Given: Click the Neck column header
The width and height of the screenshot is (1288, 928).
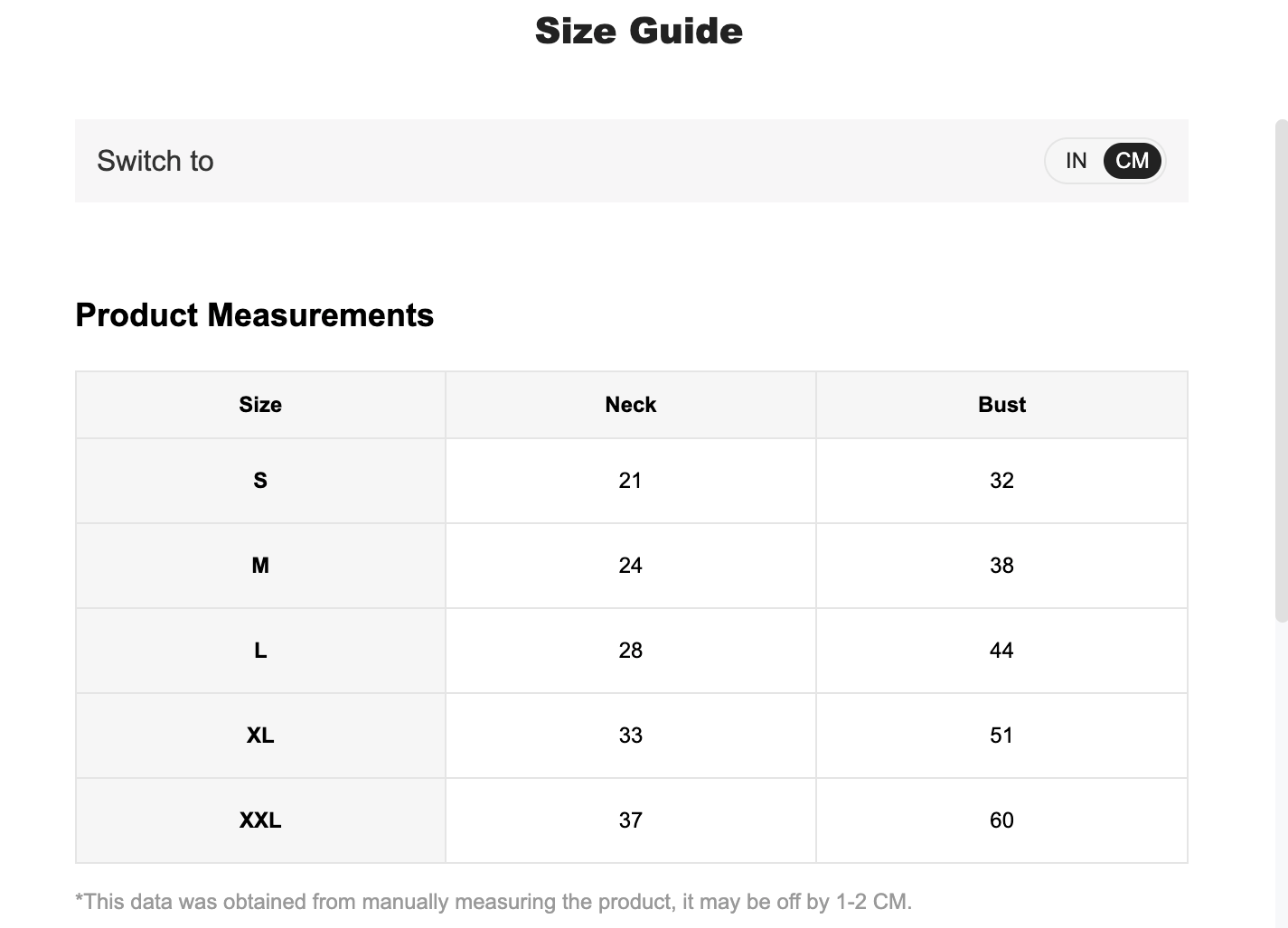Looking at the screenshot, I should click(631, 405).
